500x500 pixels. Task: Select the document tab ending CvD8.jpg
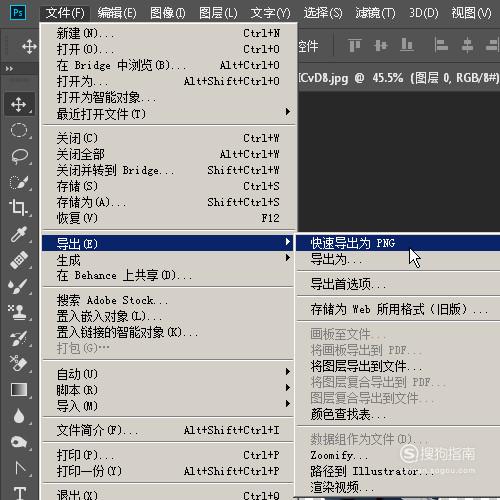(x=399, y=78)
